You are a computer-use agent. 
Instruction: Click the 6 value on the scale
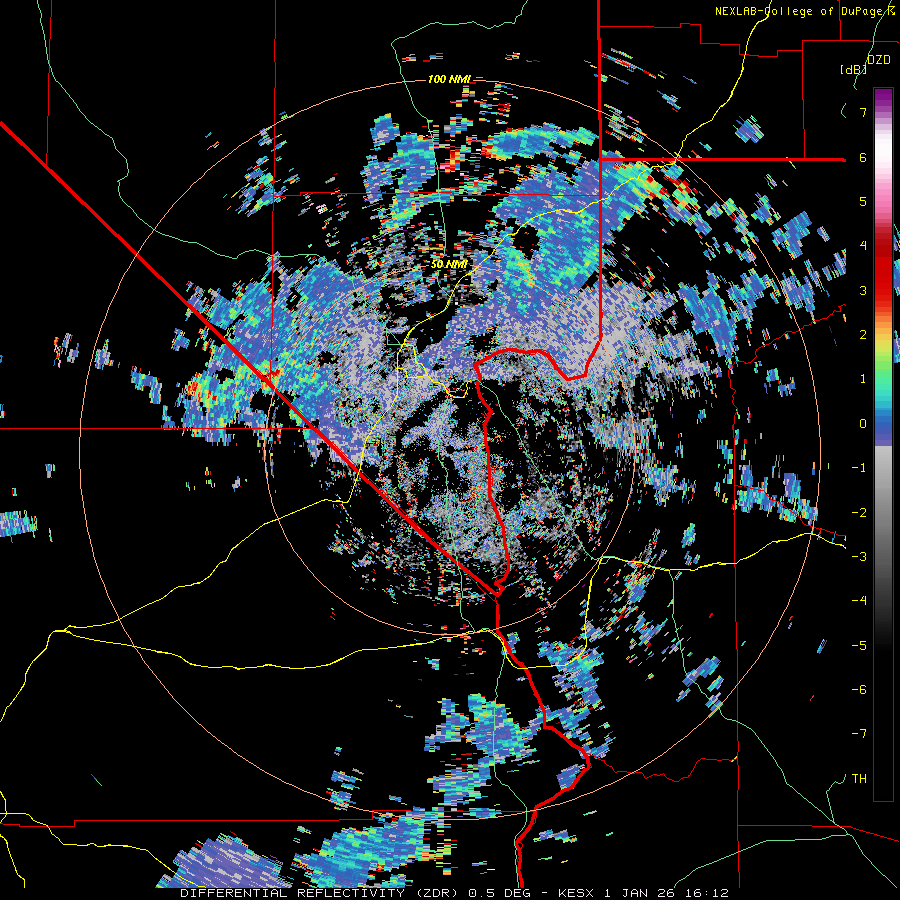[863, 157]
